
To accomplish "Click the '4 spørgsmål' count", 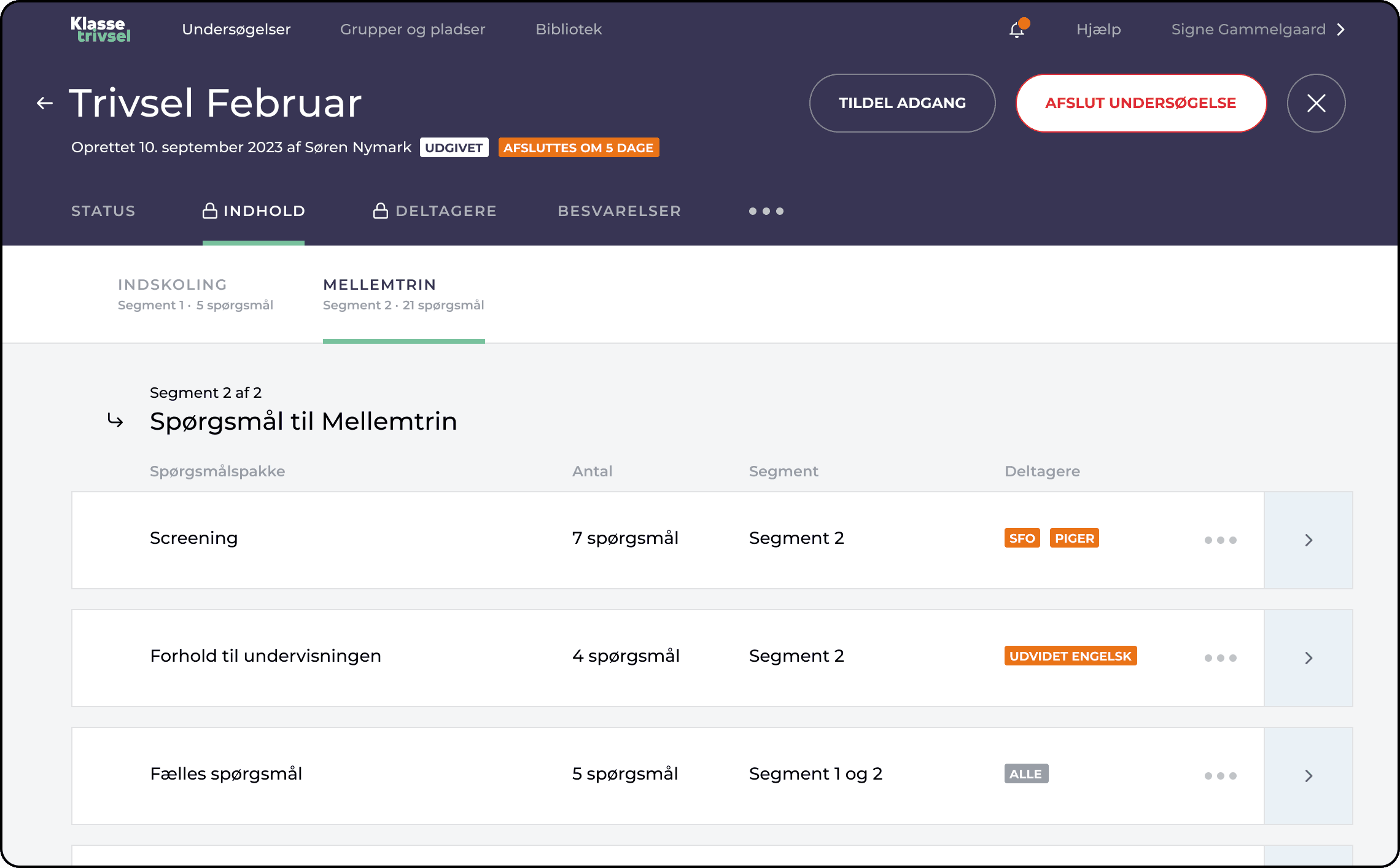I will [626, 656].
